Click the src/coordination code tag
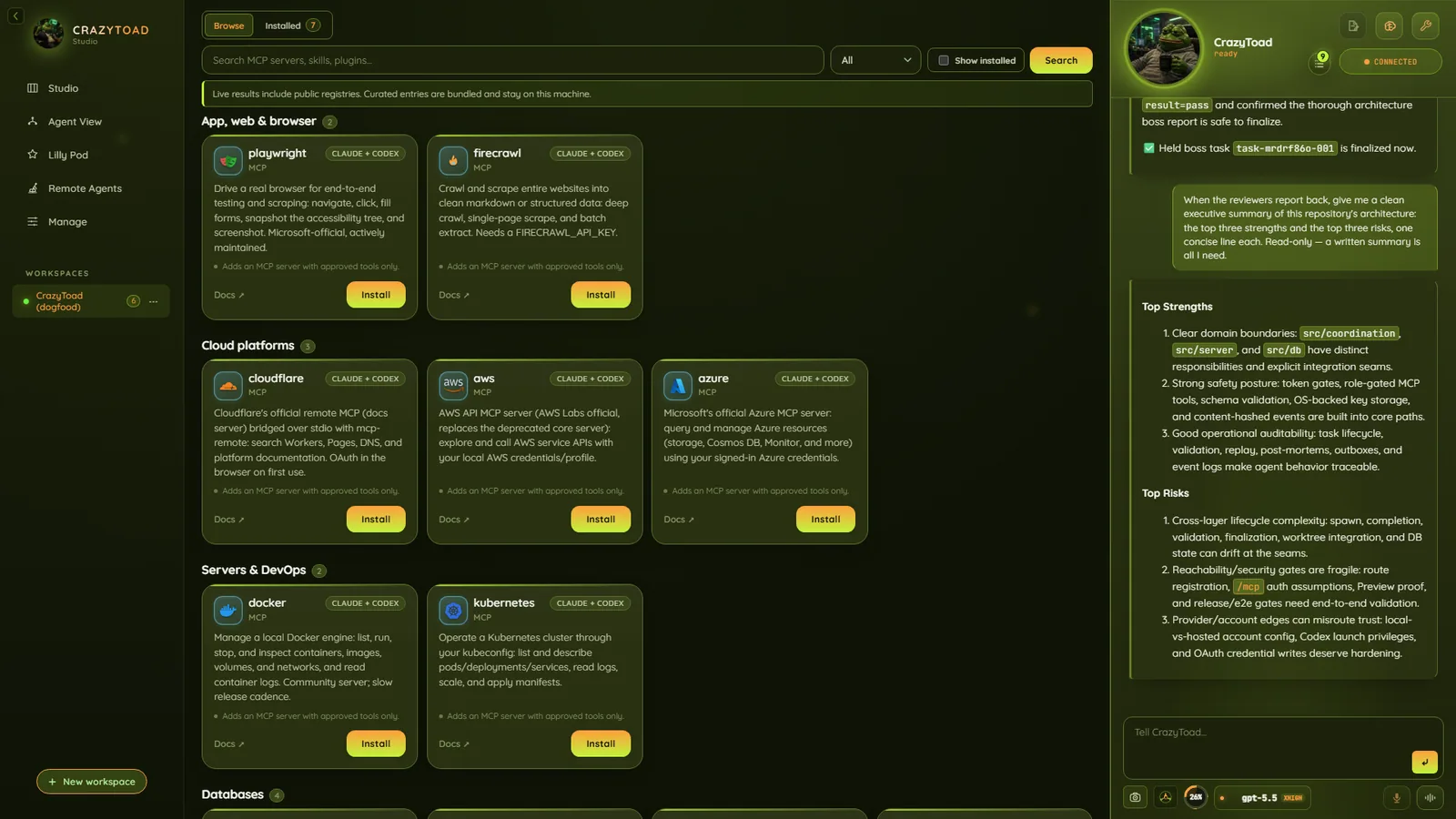This screenshot has width=1456, height=819. 1349,334
